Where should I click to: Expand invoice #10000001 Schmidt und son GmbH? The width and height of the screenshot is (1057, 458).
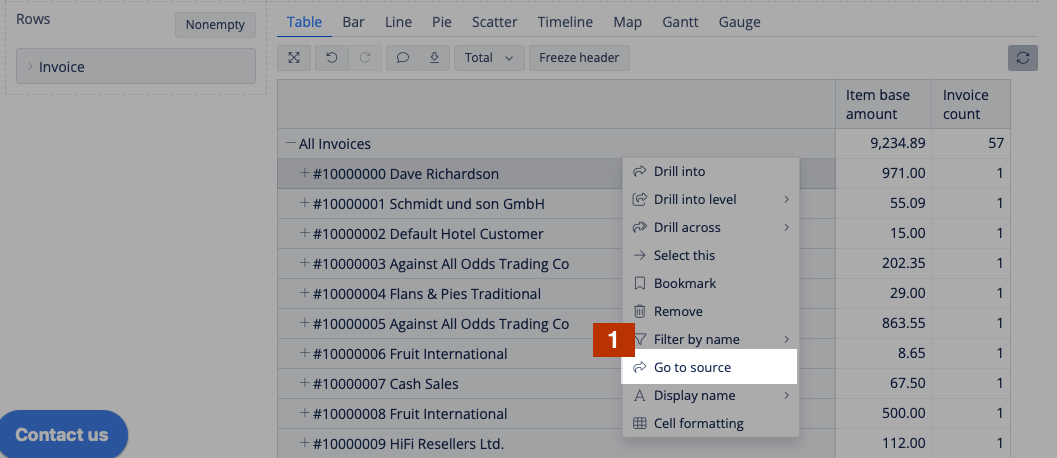tap(305, 204)
